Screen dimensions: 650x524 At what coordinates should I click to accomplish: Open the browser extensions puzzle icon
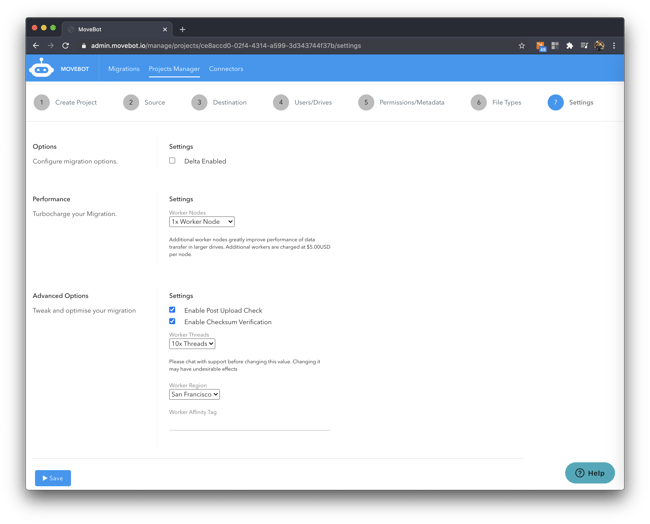[569, 46]
